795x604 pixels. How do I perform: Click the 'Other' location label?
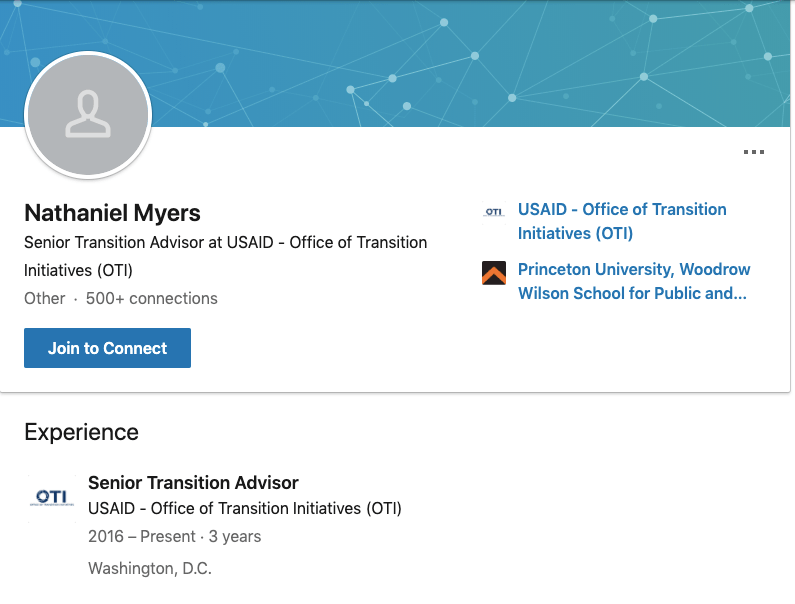point(44,298)
